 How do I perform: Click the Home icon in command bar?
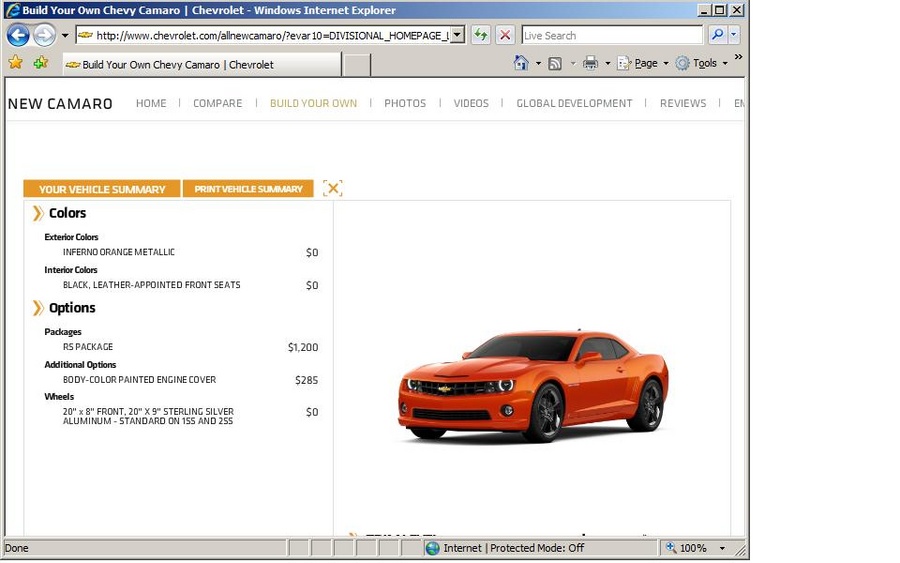click(520, 63)
